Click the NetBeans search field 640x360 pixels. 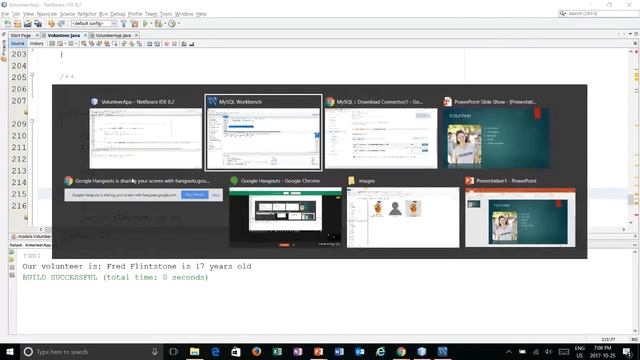coord(598,13)
